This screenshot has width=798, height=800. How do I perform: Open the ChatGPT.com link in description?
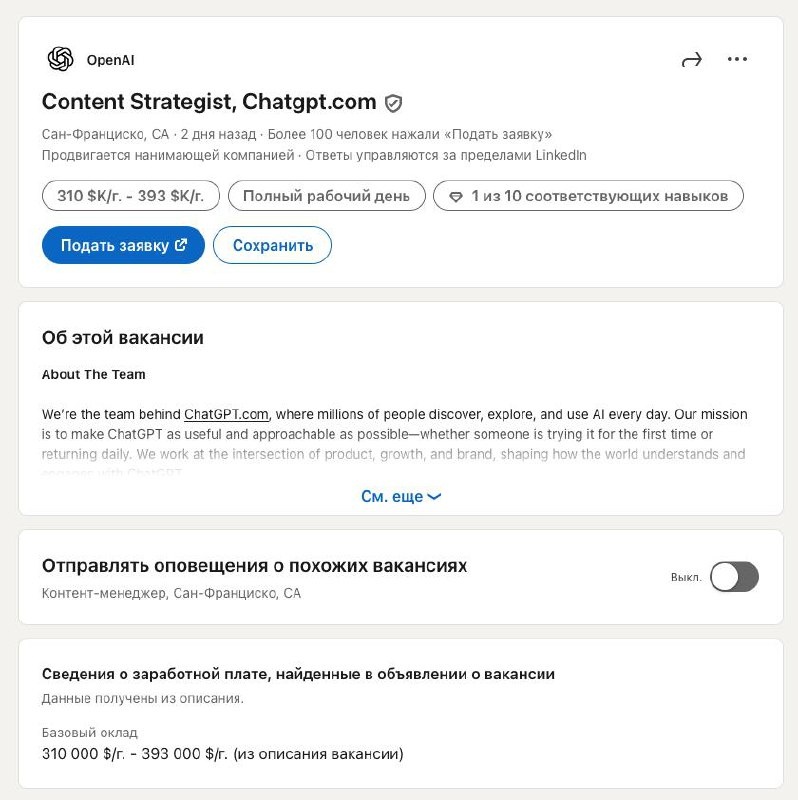tap(226, 415)
